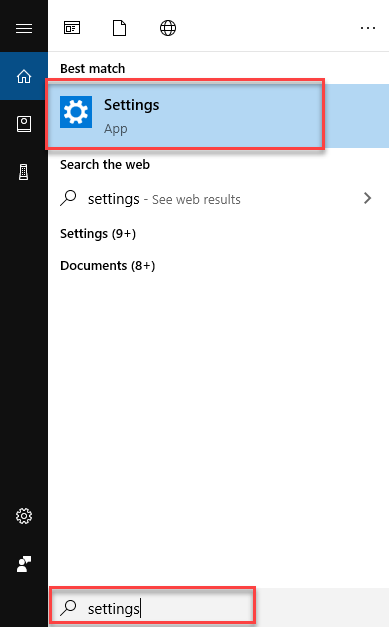Expand the hamburger menu in sidebar
Viewport: 389px width, 627px height.
pyautogui.click(x=24, y=28)
